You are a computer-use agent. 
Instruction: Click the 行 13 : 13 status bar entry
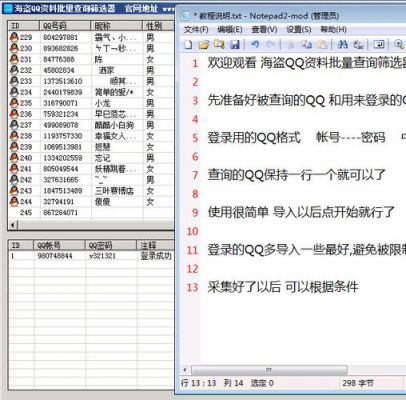[199, 383]
